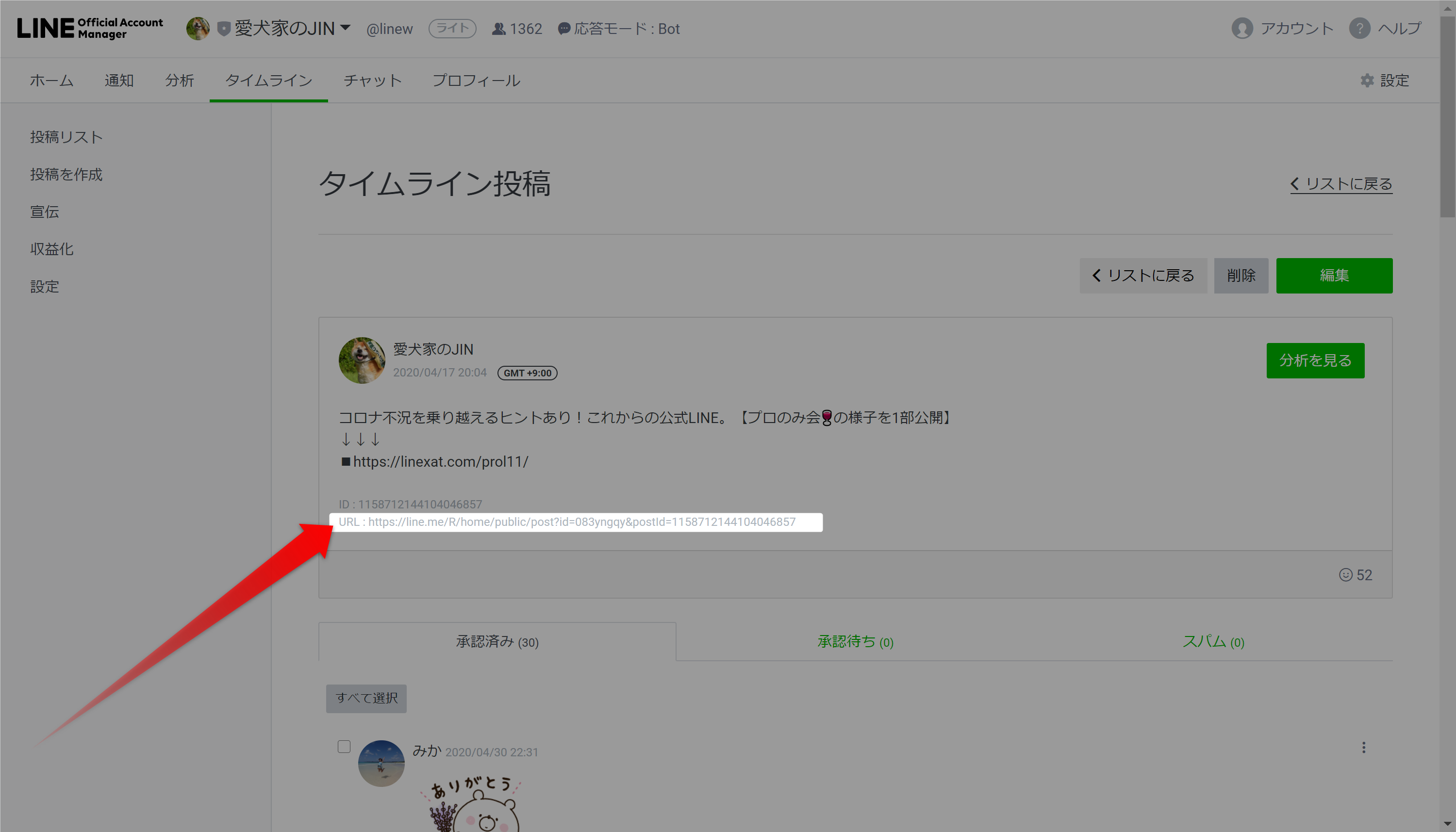Click the post author name 愛犬家のJIN
The width and height of the screenshot is (1456, 832).
[433, 349]
